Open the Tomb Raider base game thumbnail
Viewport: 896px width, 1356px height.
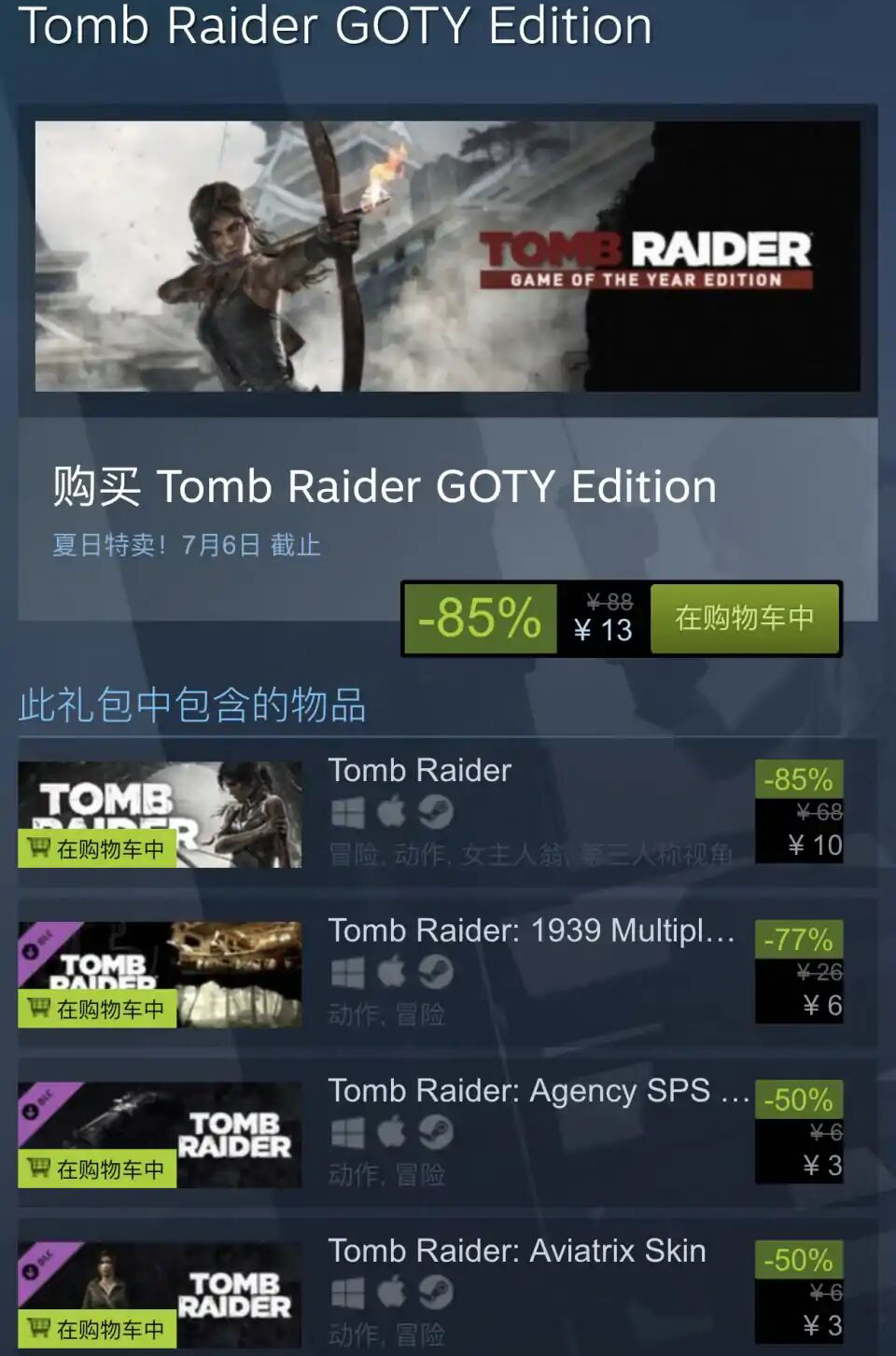[x=160, y=815]
